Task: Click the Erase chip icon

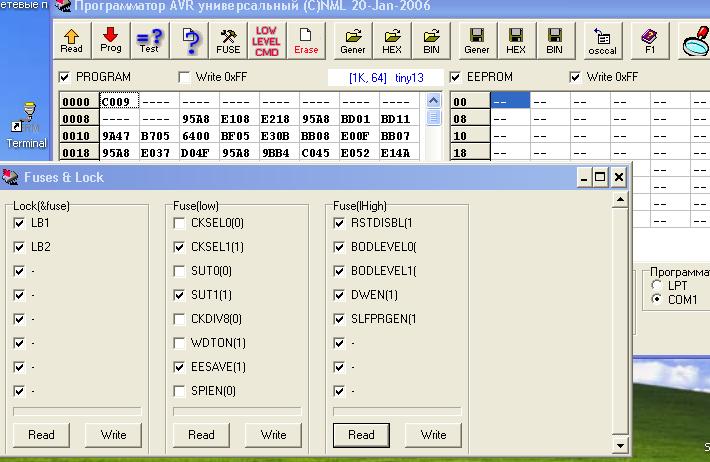Action: click(x=305, y=40)
